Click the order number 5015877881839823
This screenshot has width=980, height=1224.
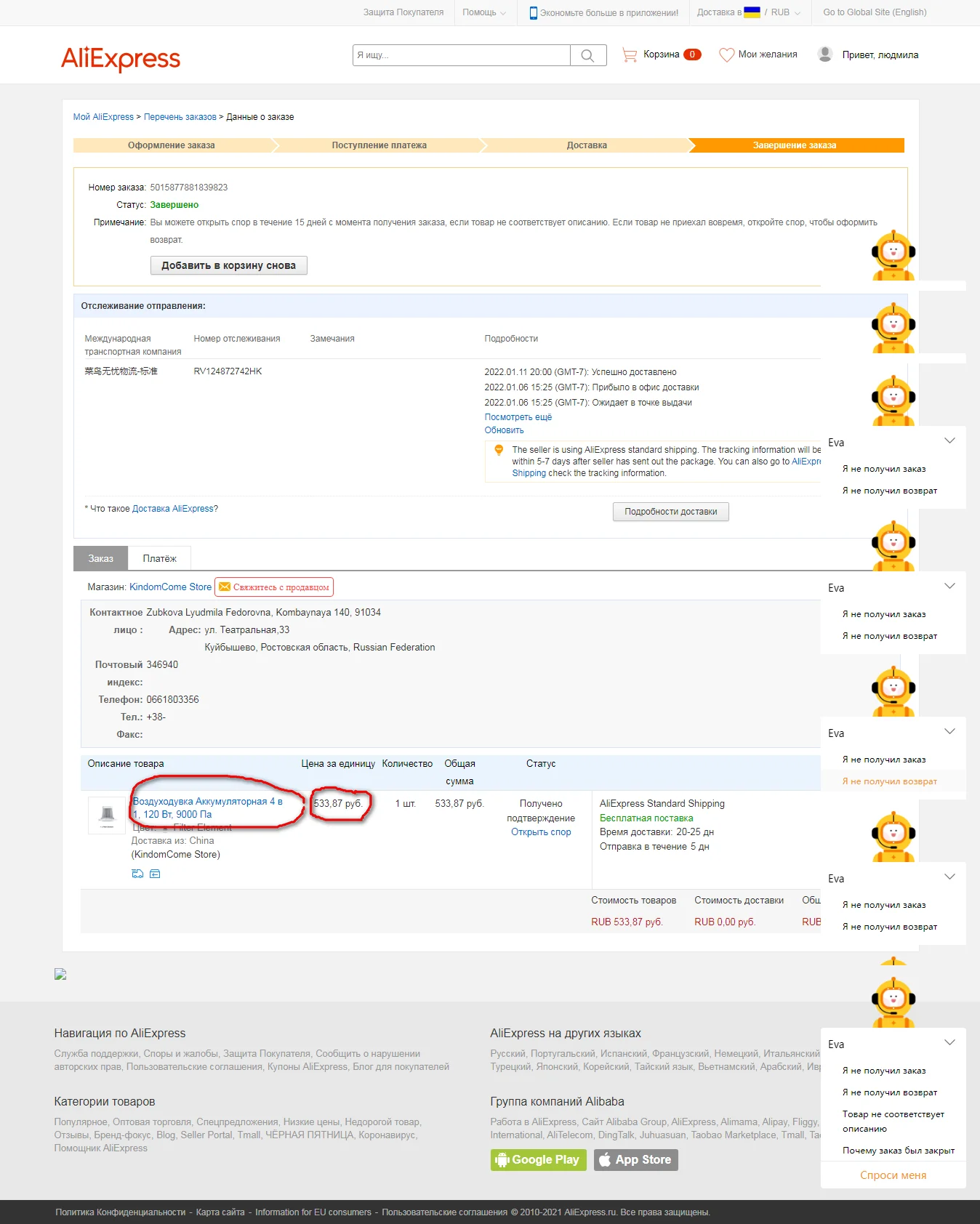pos(189,188)
